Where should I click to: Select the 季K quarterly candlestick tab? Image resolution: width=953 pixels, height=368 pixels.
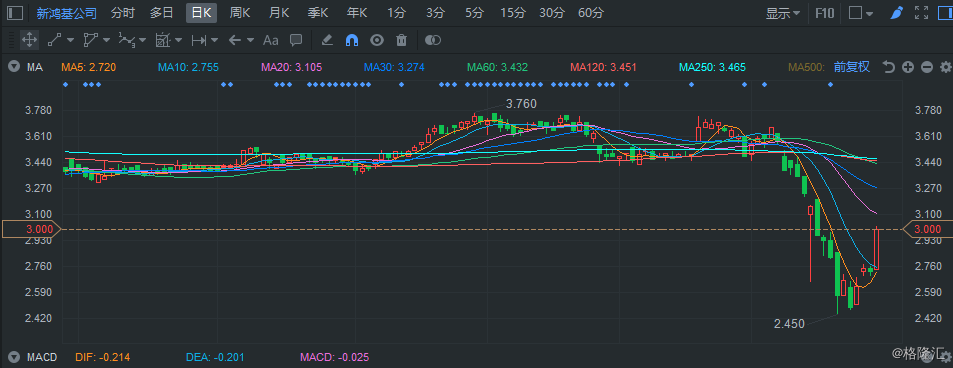318,13
